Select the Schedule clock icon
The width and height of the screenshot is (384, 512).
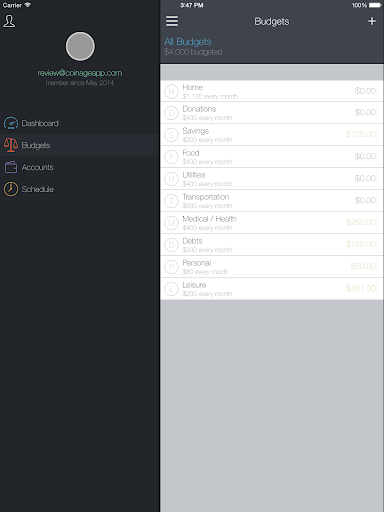click(x=11, y=189)
